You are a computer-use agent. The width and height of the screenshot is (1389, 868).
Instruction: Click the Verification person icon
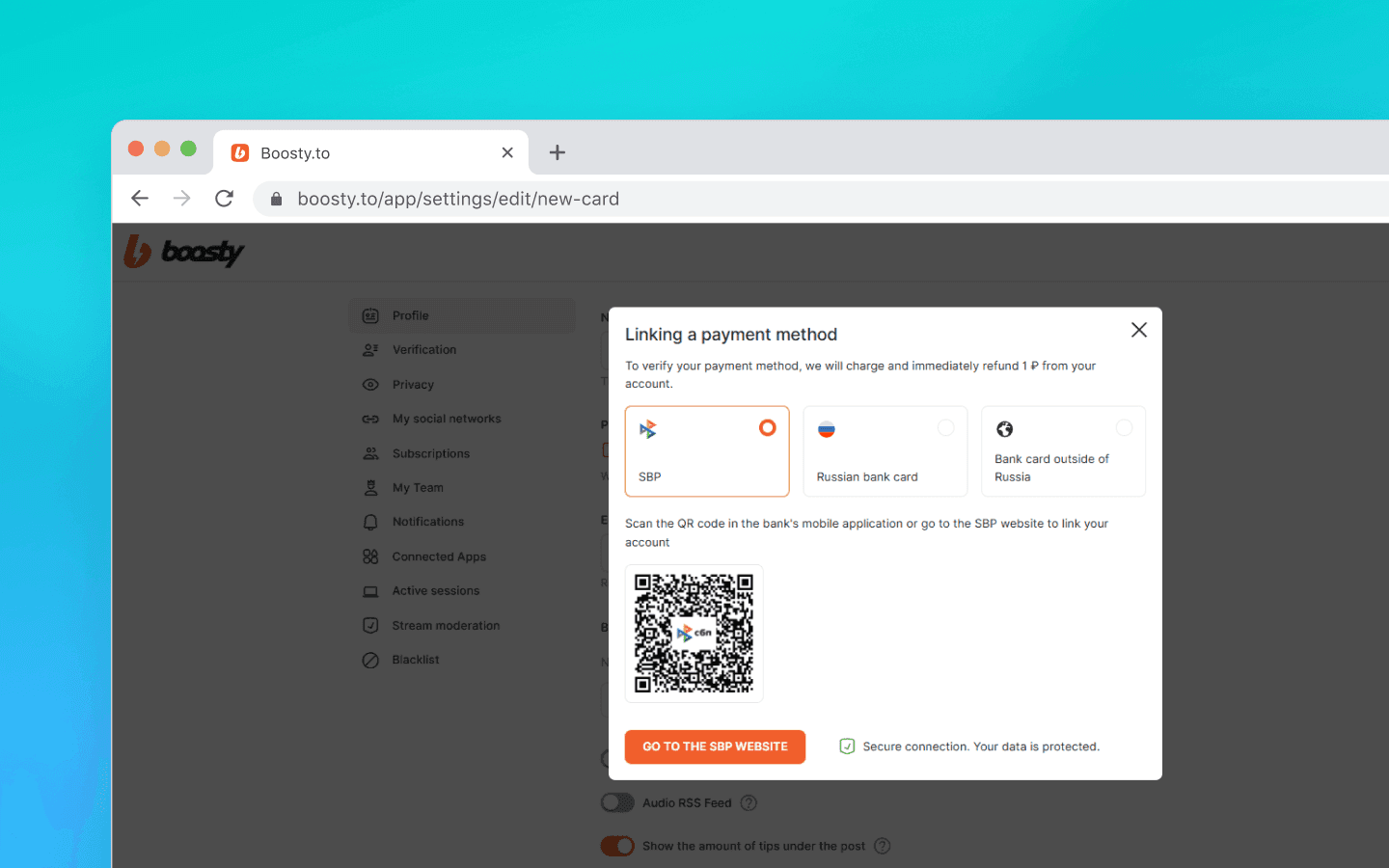pos(370,350)
